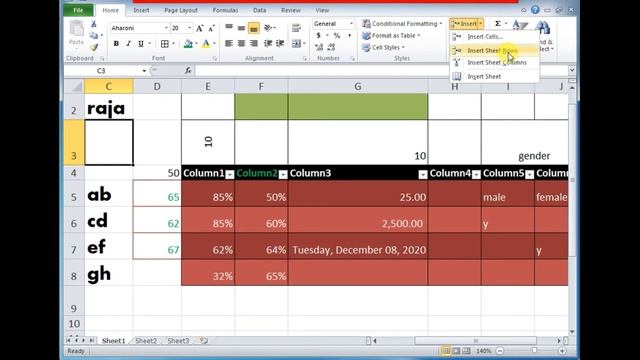The image size is (640, 360).
Task: Apply the Borders button
Action: tap(164, 44)
